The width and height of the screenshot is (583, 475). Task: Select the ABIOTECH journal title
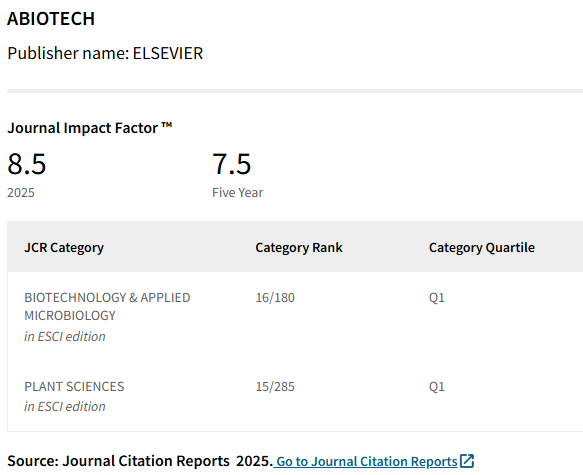pos(51,19)
